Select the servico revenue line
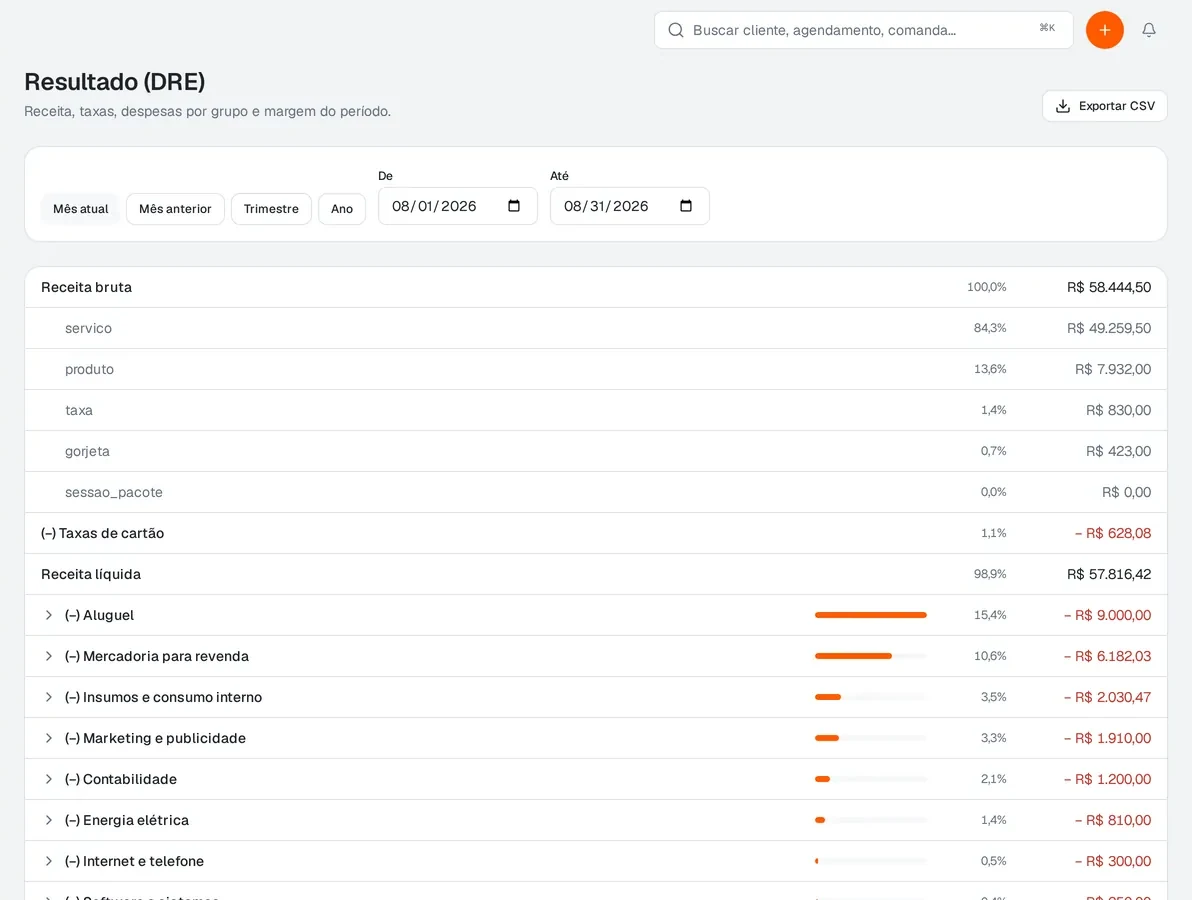 (x=596, y=328)
